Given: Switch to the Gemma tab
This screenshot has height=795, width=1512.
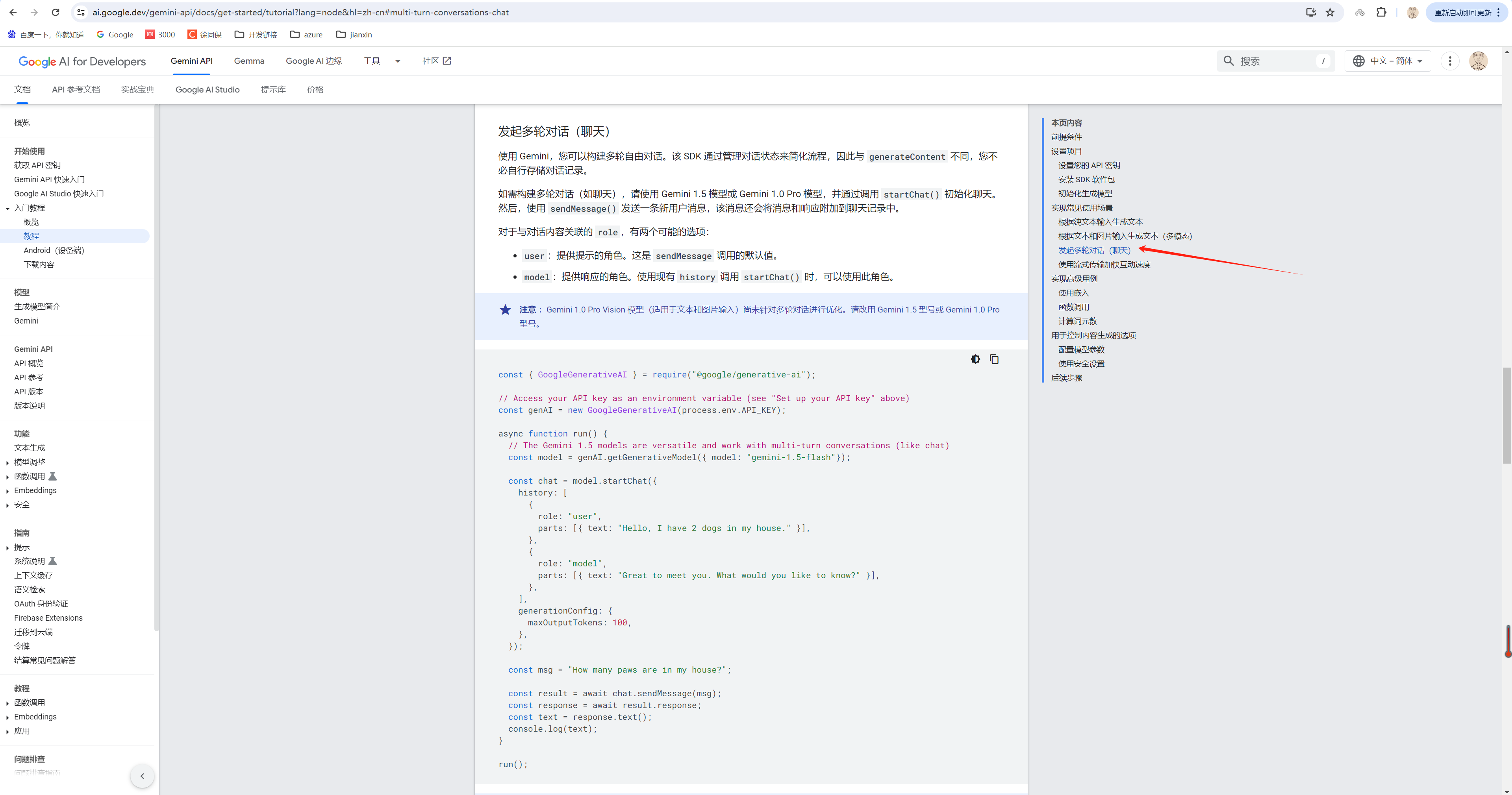Looking at the screenshot, I should tap(249, 61).
